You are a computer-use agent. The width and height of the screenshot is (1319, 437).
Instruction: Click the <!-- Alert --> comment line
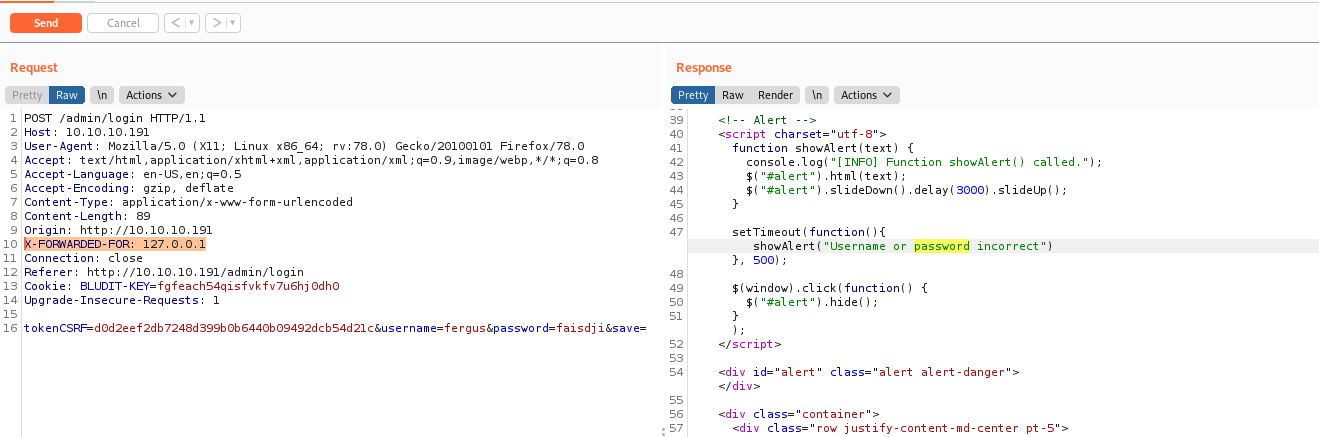(x=765, y=120)
